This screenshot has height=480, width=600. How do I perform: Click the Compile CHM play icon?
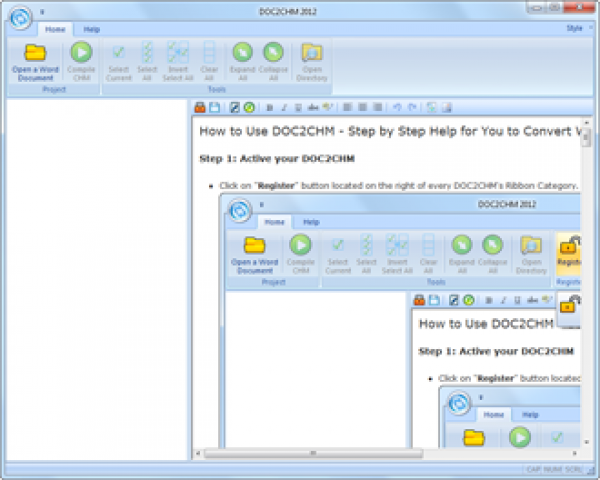pos(81,52)
